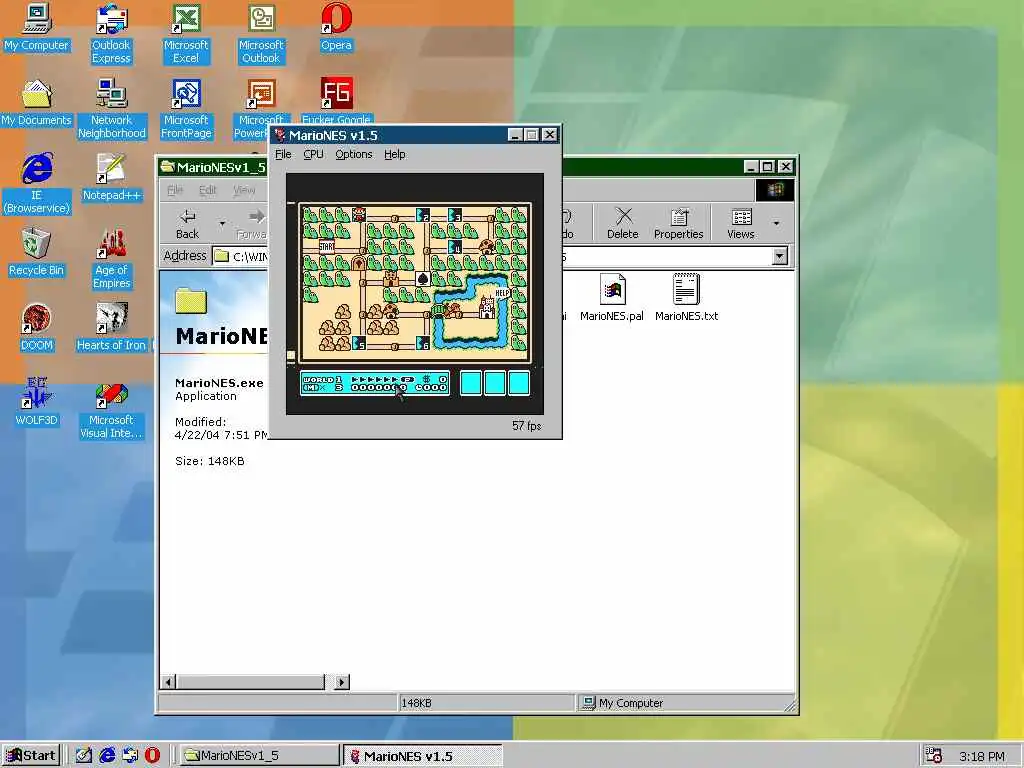Open the My Computer desktop icon
The image size is (1024, 768).
coord(36,27)
